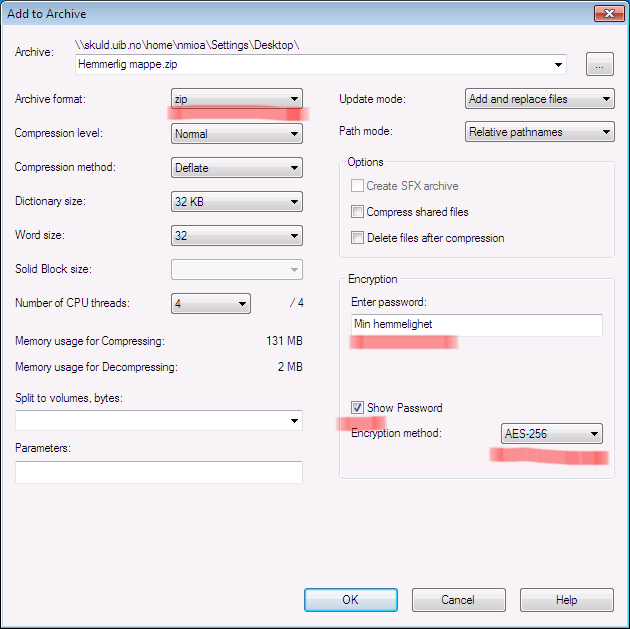Open Split to volumes dropdown

159,421
